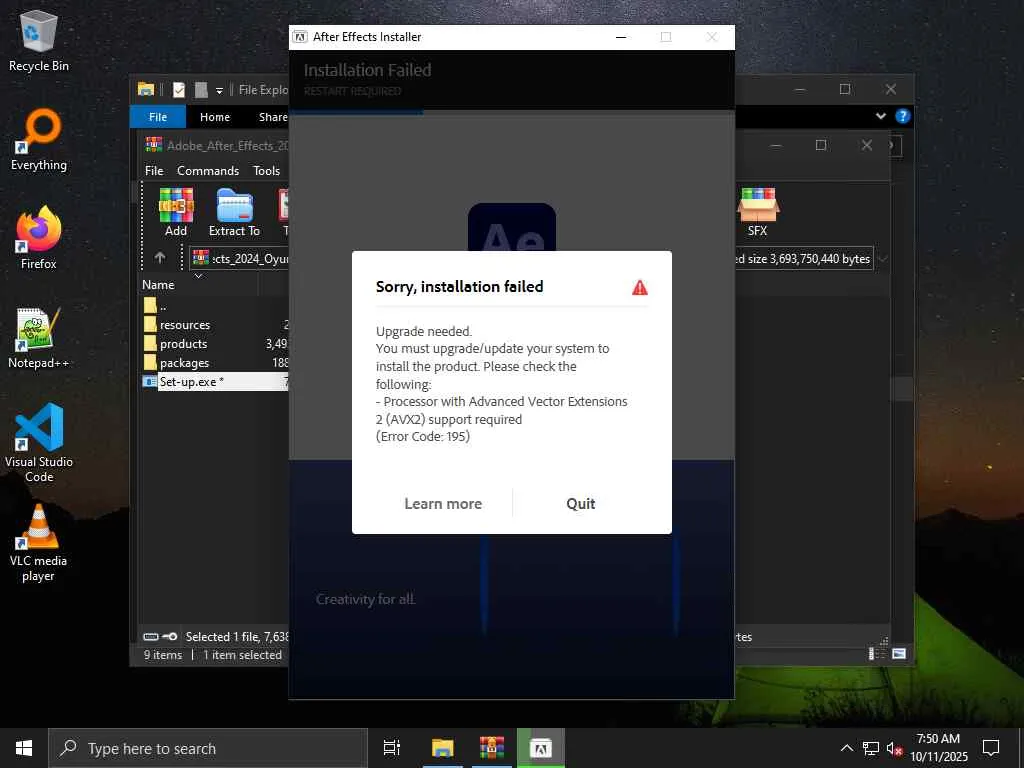Image resolution: width=1024 pixels, height=768 pixels.
Task: Click the taskbar search box
Action: tap(208, 748)
